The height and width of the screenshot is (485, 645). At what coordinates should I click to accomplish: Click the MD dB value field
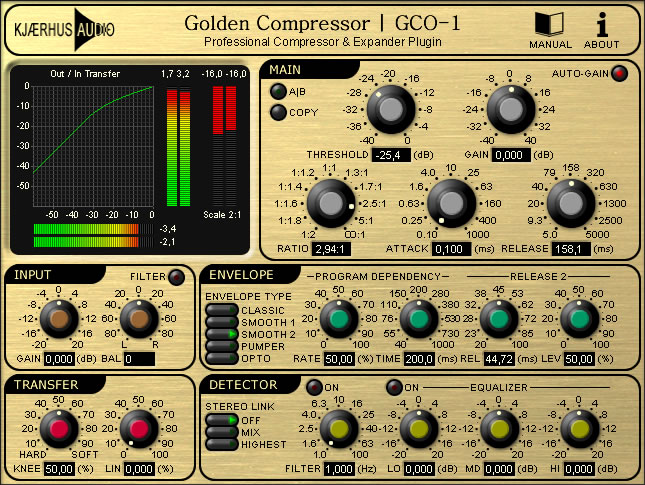(x=499, y=469)
